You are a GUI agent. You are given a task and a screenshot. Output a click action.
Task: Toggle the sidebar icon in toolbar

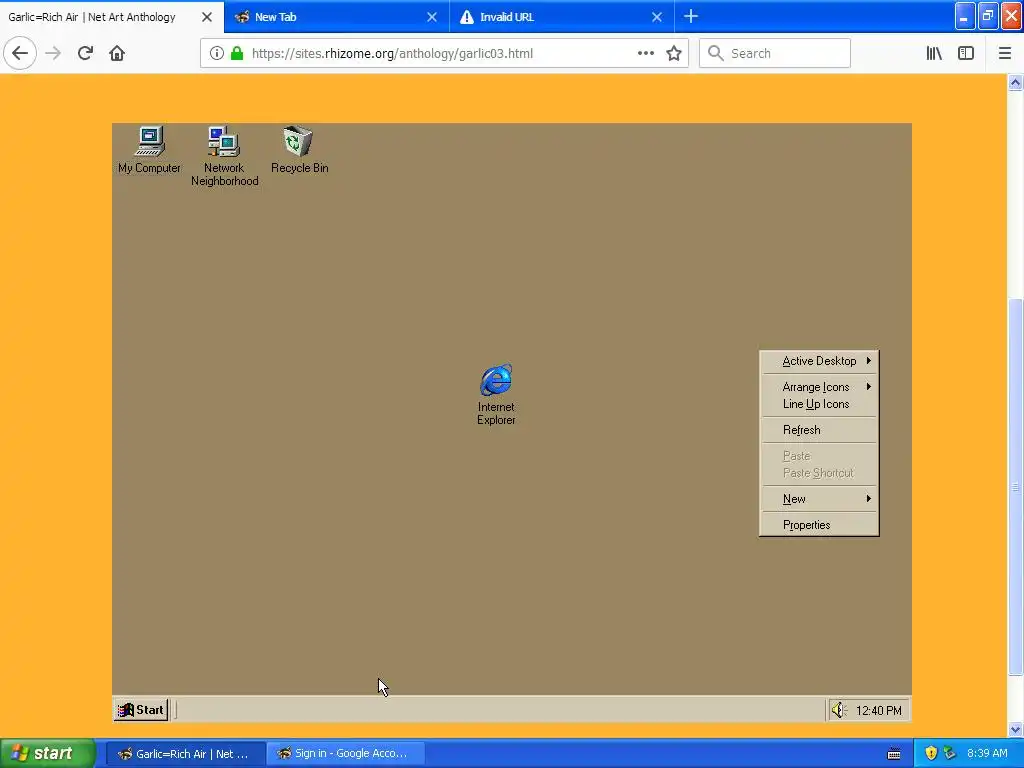[966, 54]
